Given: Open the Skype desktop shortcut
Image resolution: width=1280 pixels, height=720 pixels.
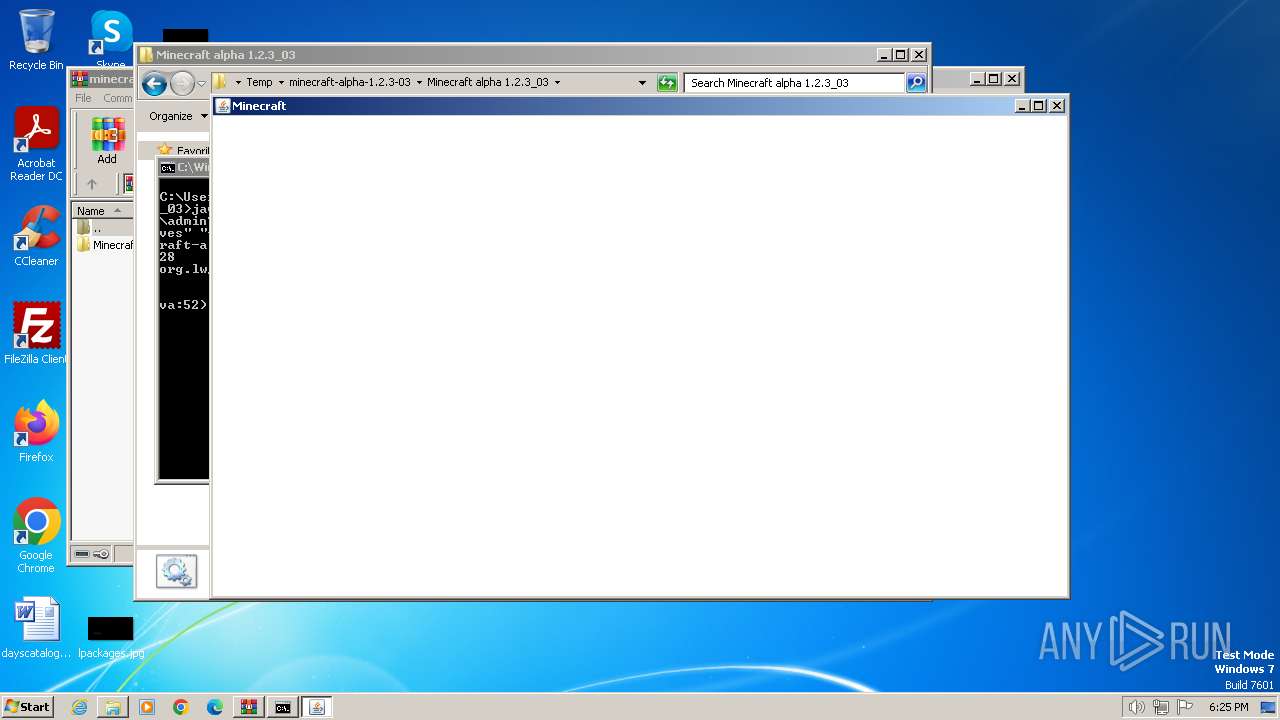Looking at the screenshot, I should pos(111,36).
